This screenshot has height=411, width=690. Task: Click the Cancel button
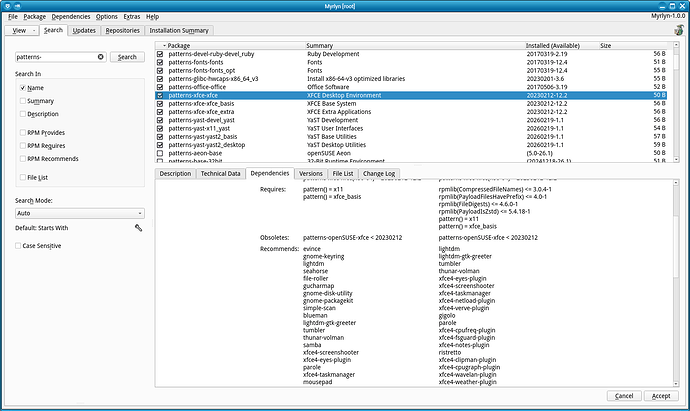pos(624,396)
